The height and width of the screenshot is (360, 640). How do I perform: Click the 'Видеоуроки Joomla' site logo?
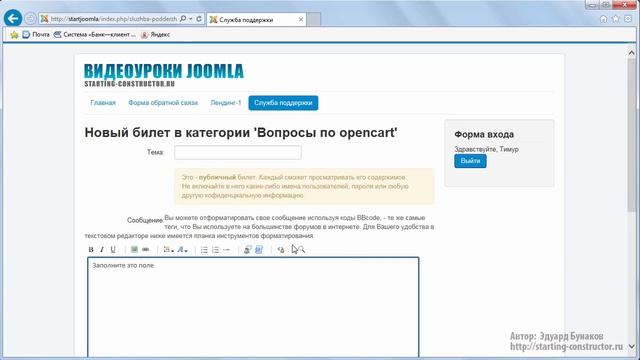point(164,75)
